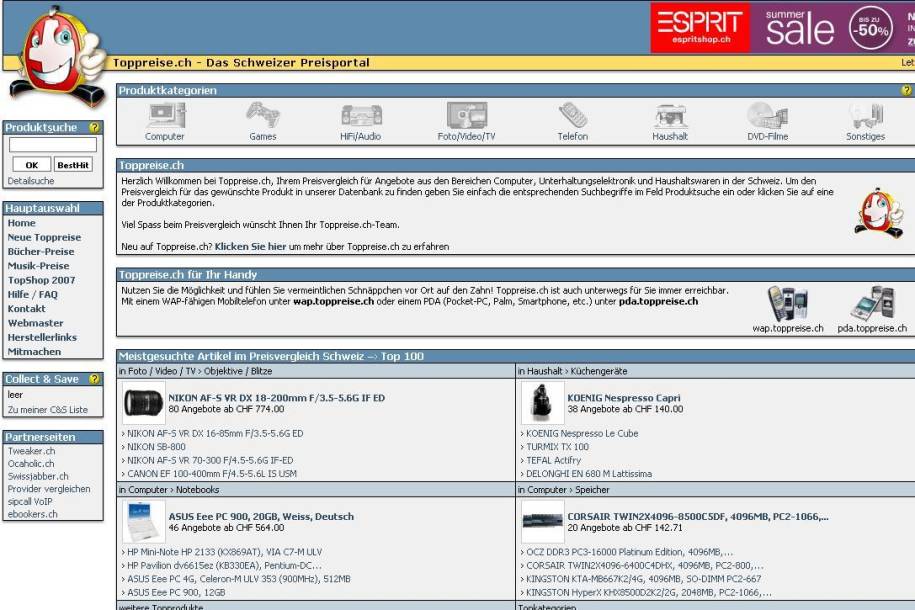Viewport: 915px width, 610px height.
Task: Open NIKON AF-S VR 70-300 link
Action: click(210, 460)
